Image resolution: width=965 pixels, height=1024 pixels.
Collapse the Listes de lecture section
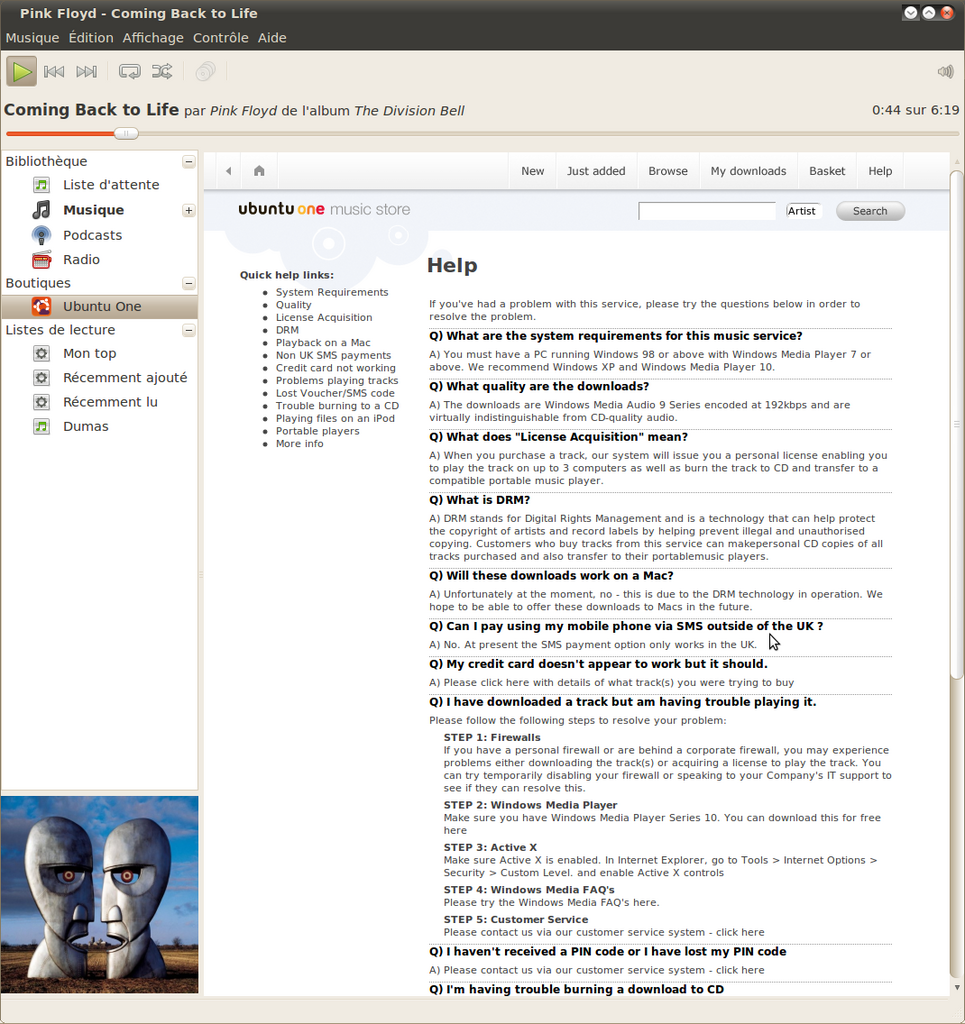189,330
